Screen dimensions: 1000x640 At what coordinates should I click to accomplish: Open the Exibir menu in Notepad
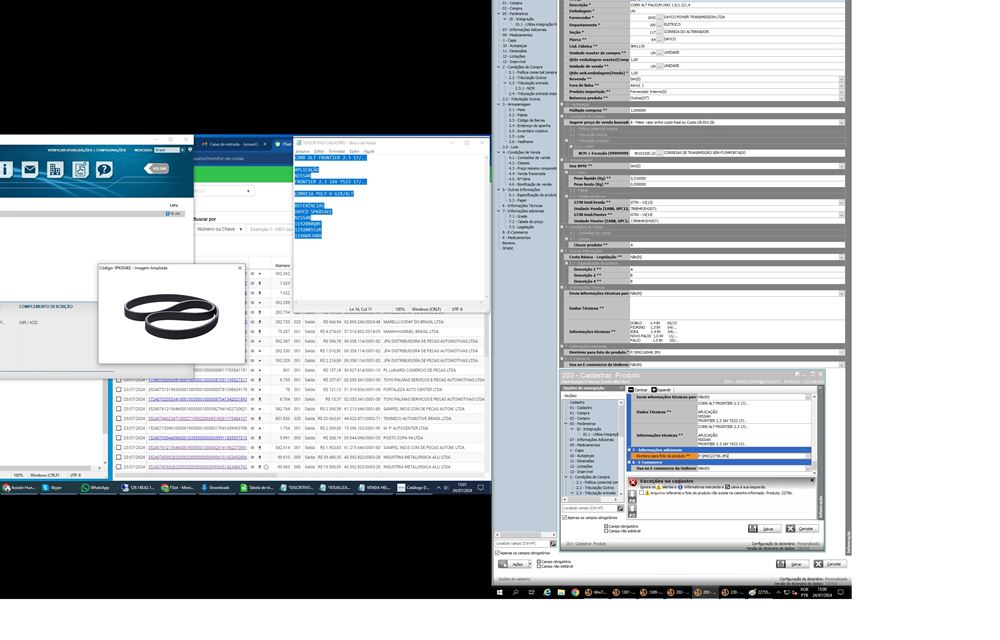pyautogui.click(x=354, y=151)
